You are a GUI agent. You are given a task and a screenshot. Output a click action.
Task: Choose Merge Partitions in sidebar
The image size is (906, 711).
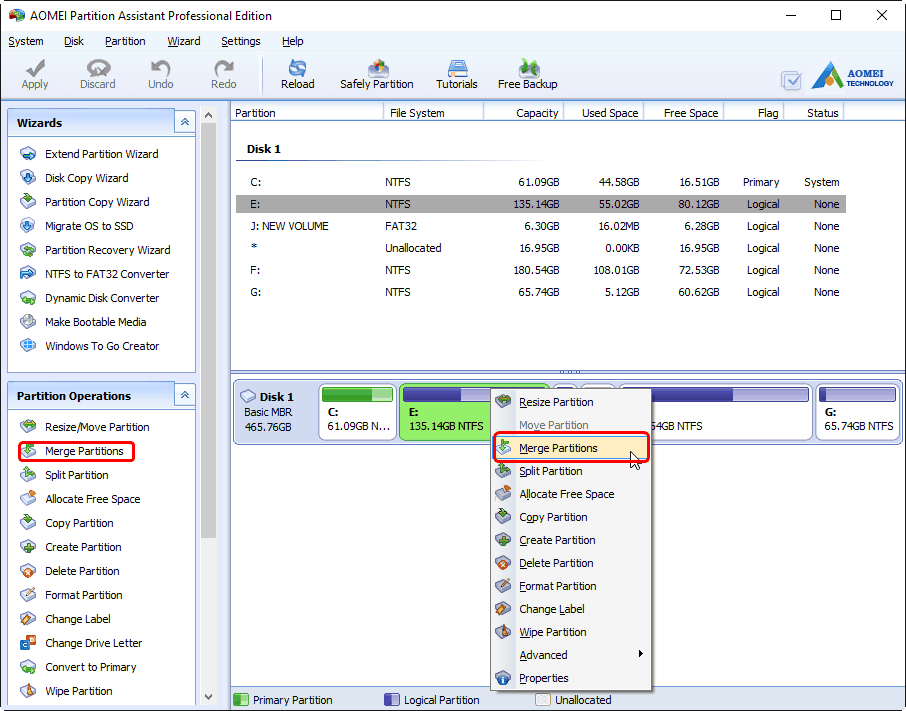76,451
